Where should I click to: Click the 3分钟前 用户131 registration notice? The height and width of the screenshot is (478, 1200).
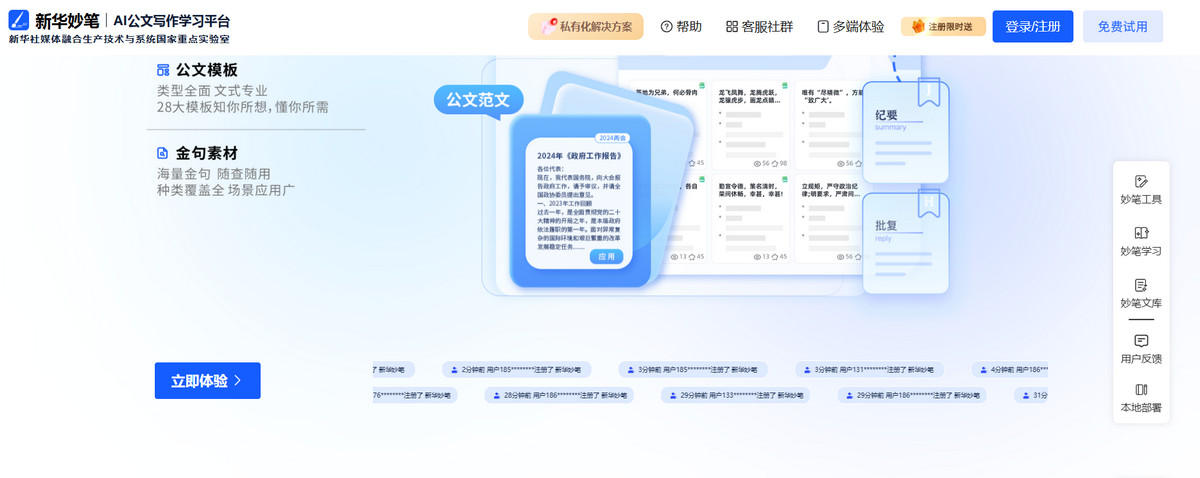(x=870, y=369)
